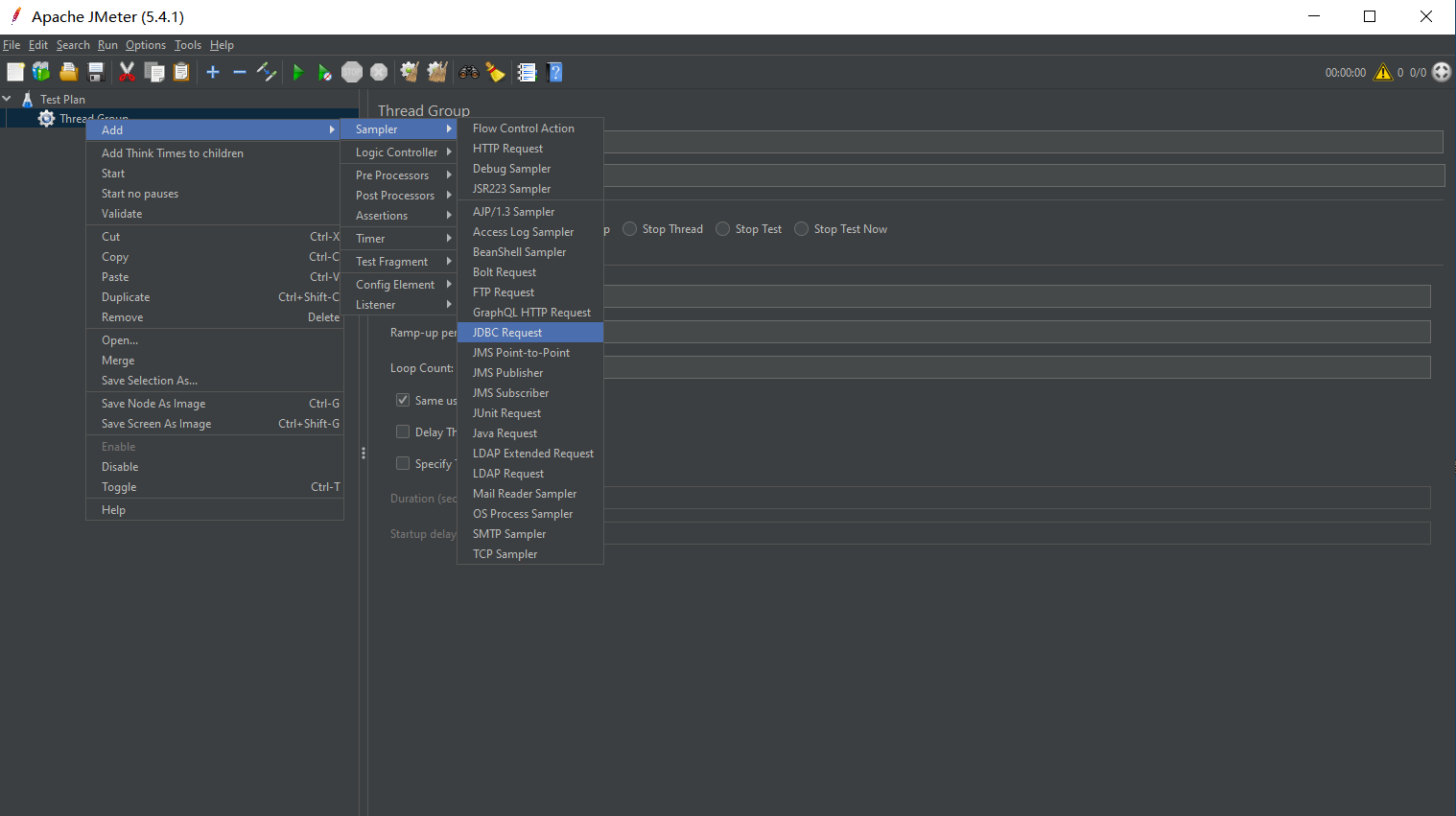This screenshot has width=1456, height=816.
Task: Expand the Listener submenu
Action: tap(399, 304)
